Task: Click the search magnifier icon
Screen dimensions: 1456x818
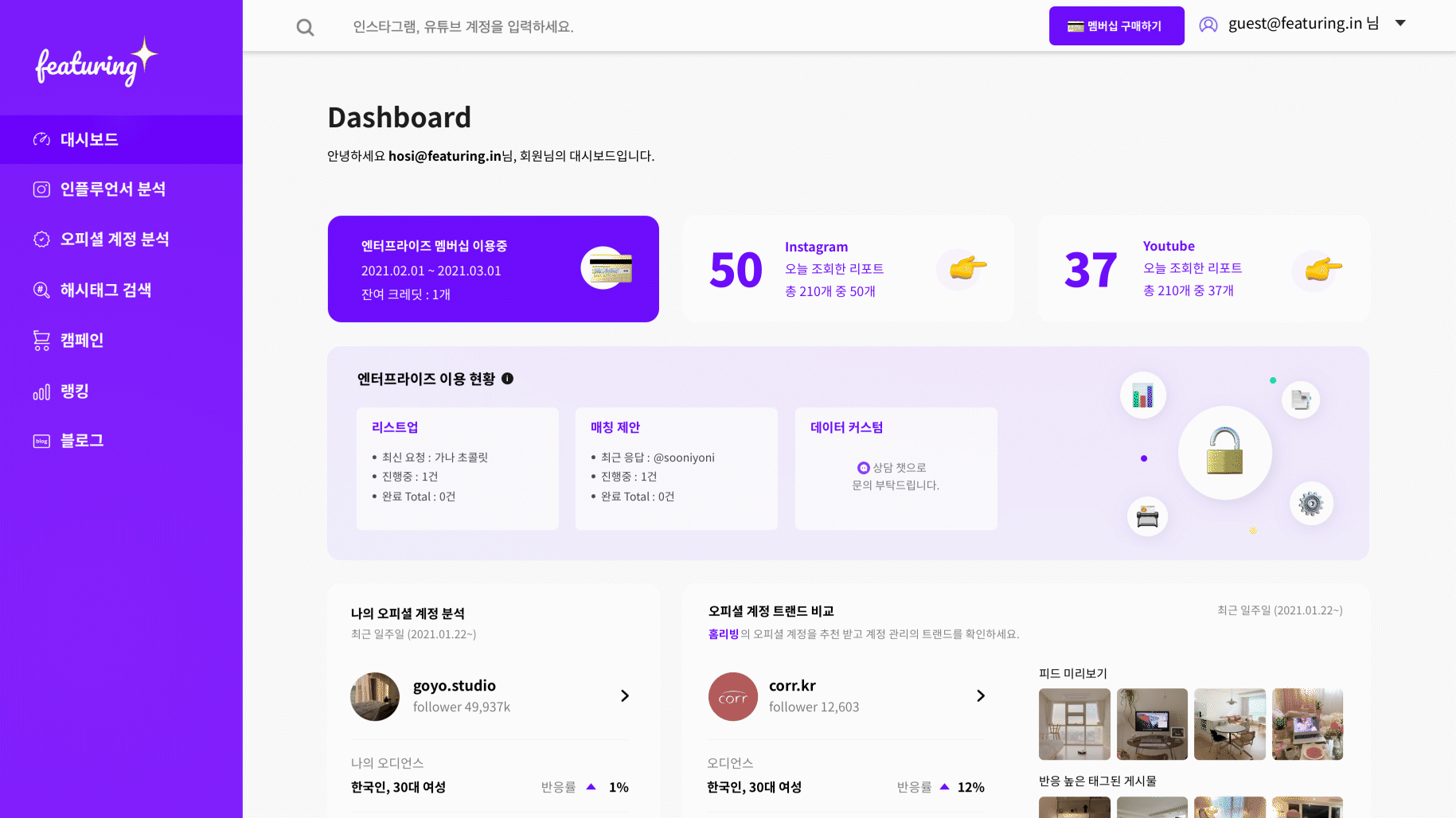Action: pyautogui.click(x=305, y=27)
